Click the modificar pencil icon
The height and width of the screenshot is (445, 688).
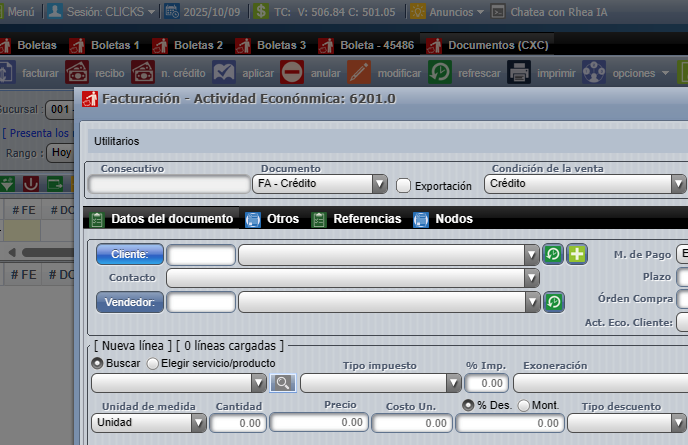point(359,72)
